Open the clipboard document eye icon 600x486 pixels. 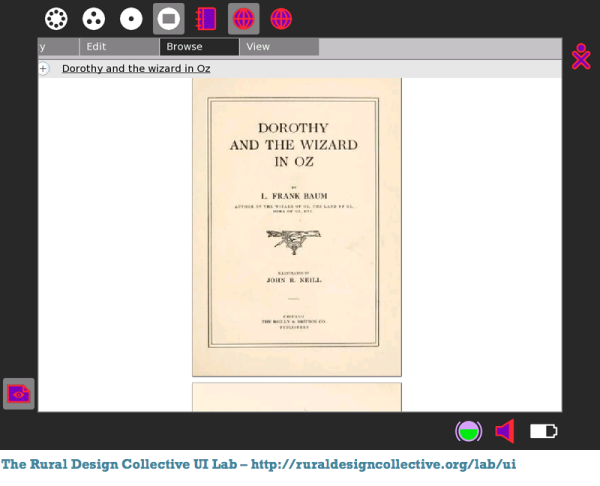pos(19,394)
